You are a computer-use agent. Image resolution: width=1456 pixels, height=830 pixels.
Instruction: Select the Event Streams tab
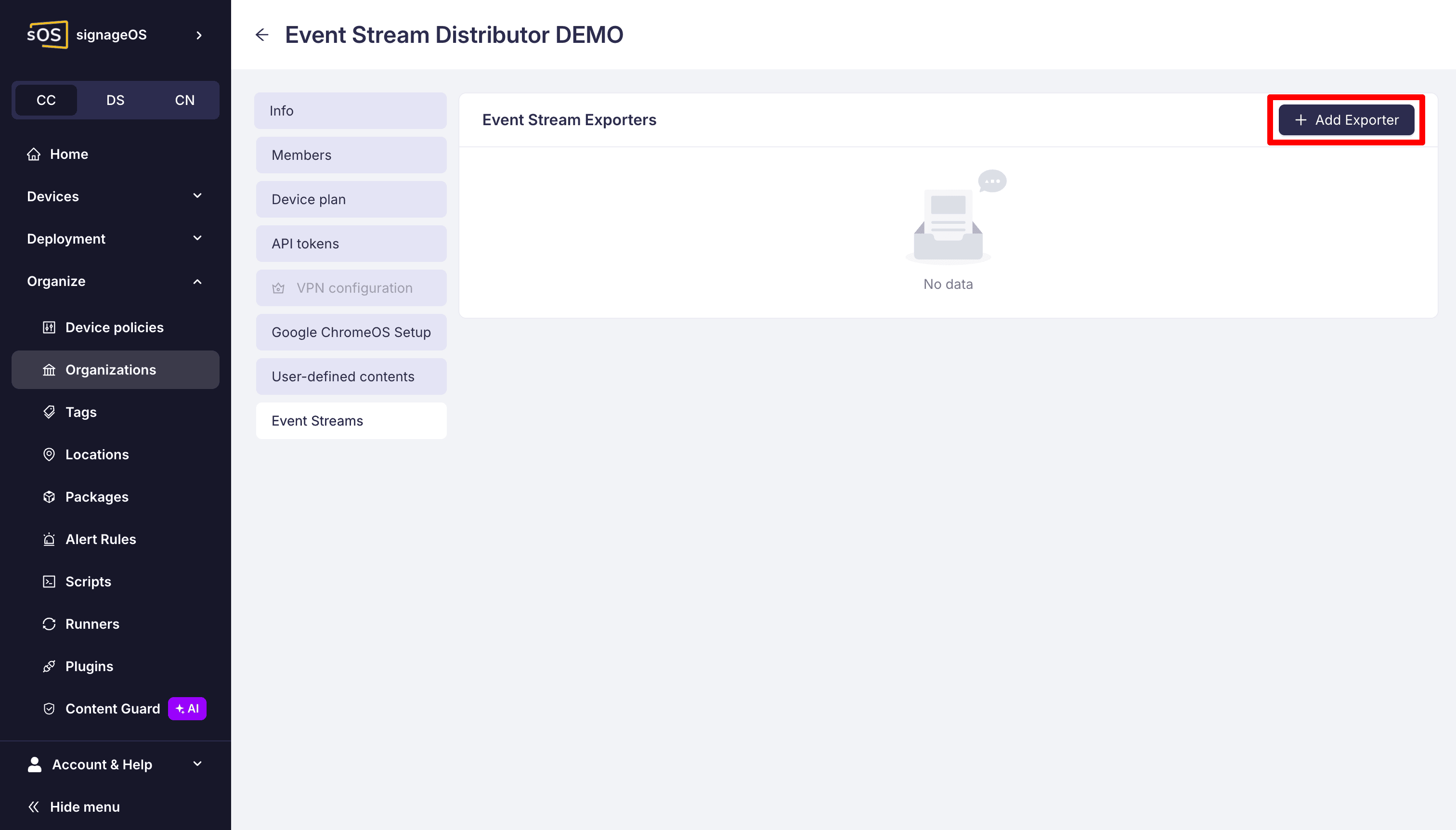[x=351, y=421]
